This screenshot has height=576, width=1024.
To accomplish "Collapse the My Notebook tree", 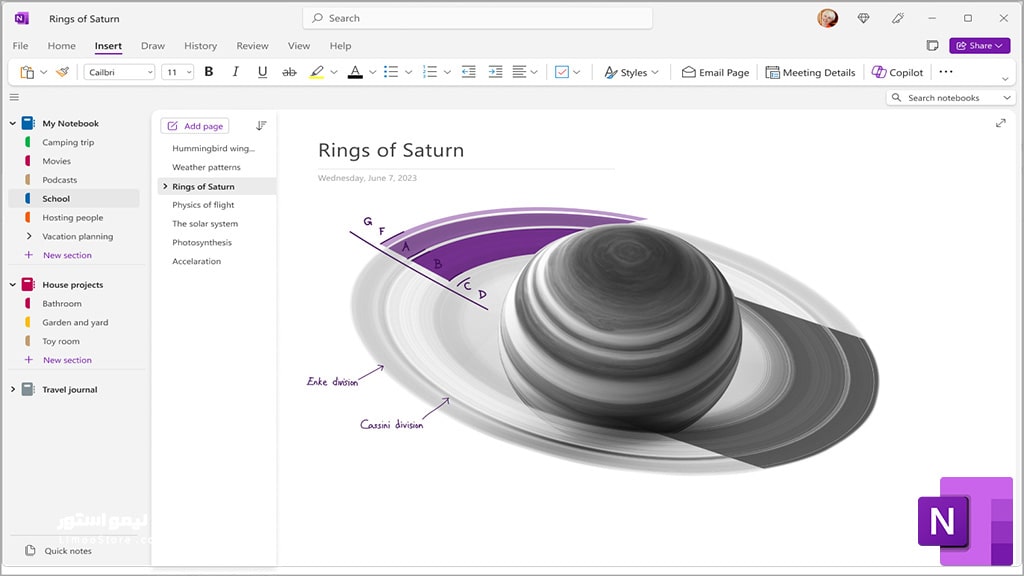I will (x=12, y=123).
